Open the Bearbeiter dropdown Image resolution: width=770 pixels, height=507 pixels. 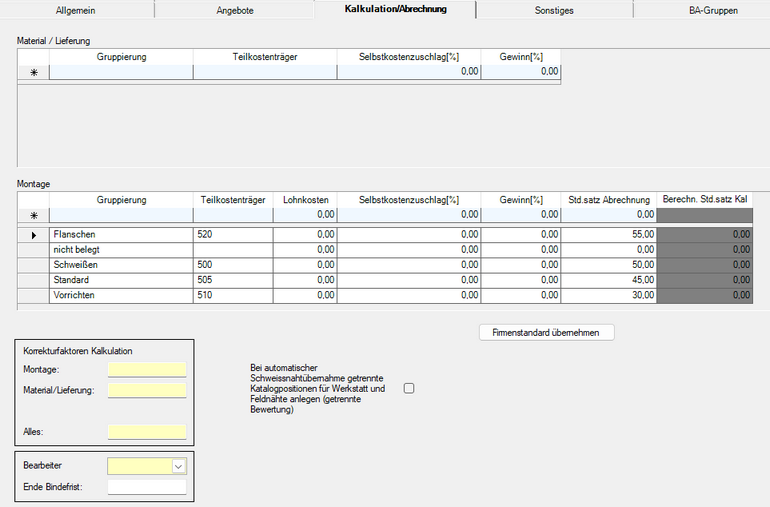point(179,466)
